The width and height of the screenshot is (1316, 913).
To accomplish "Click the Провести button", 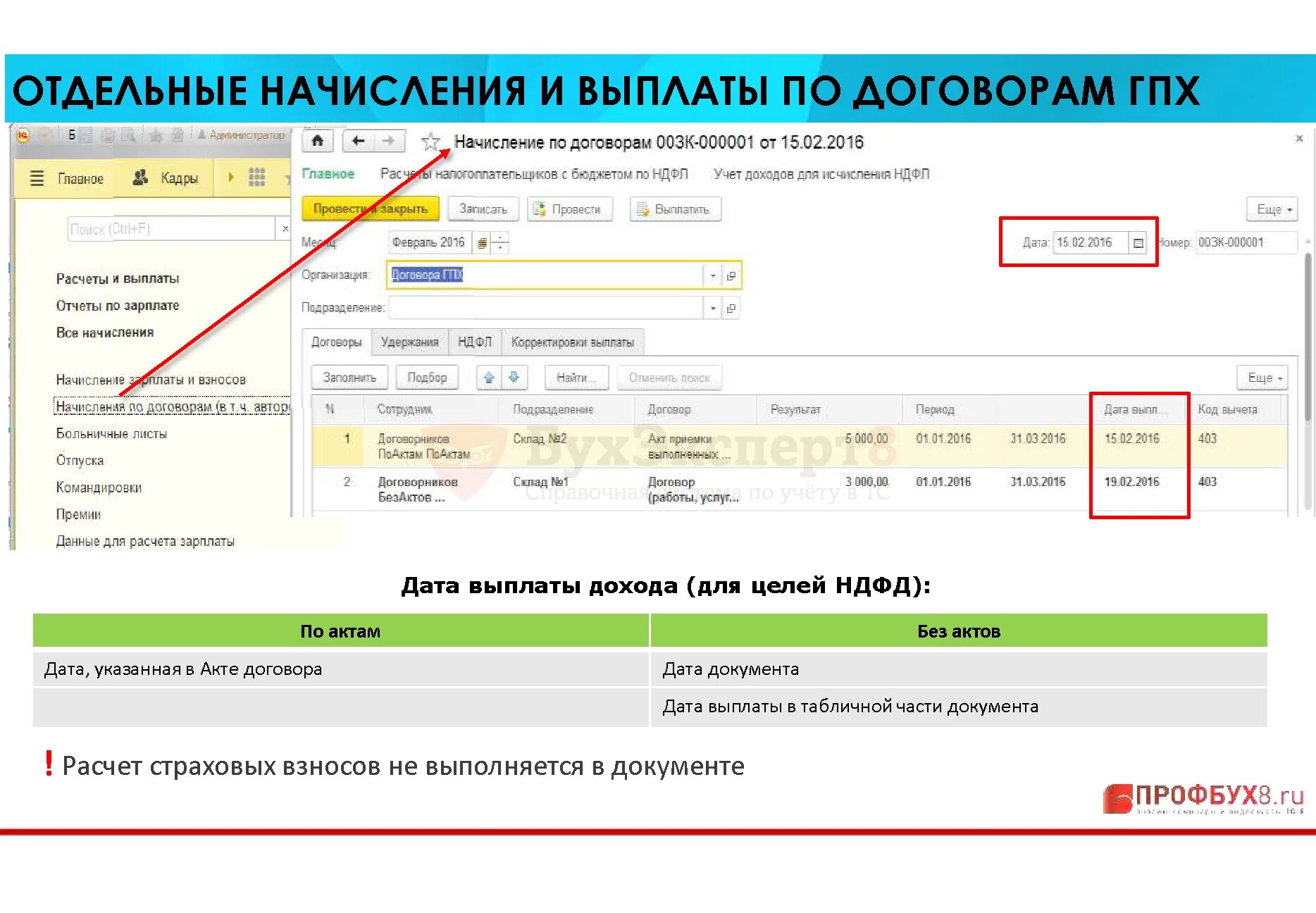I will click(x=569, y=209).
